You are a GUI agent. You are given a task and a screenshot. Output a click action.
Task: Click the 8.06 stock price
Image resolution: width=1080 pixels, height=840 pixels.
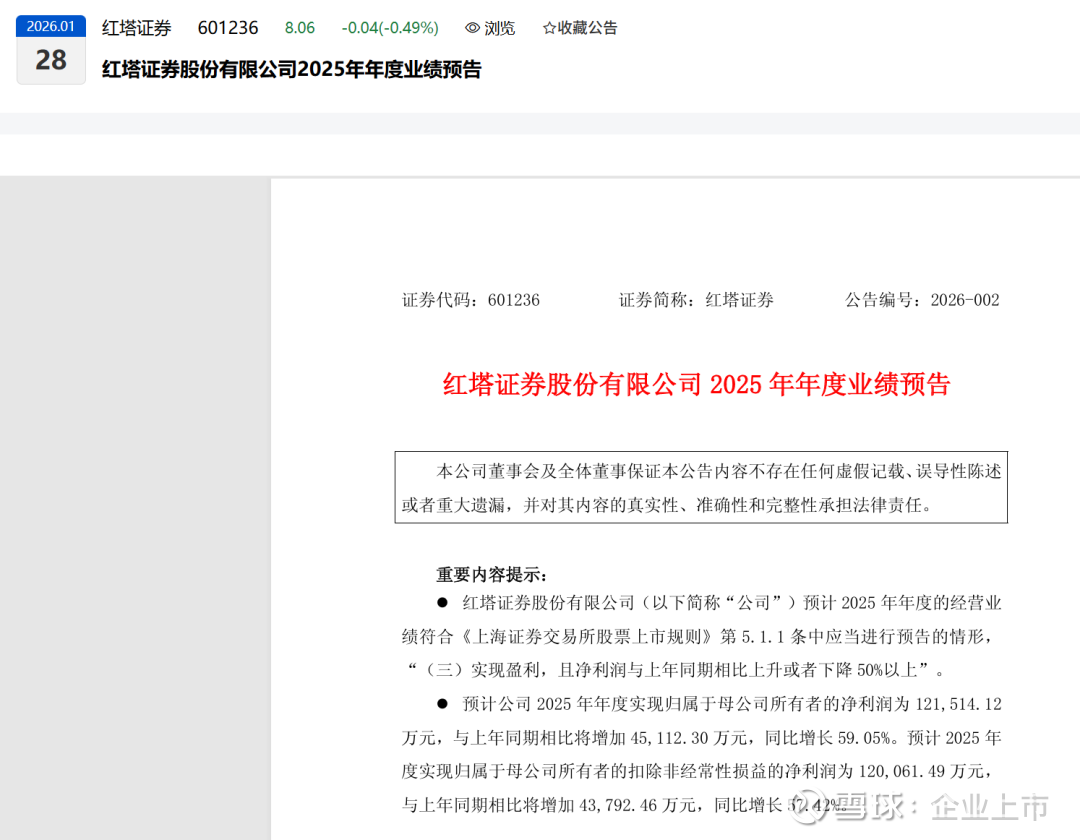pos(300,28)
